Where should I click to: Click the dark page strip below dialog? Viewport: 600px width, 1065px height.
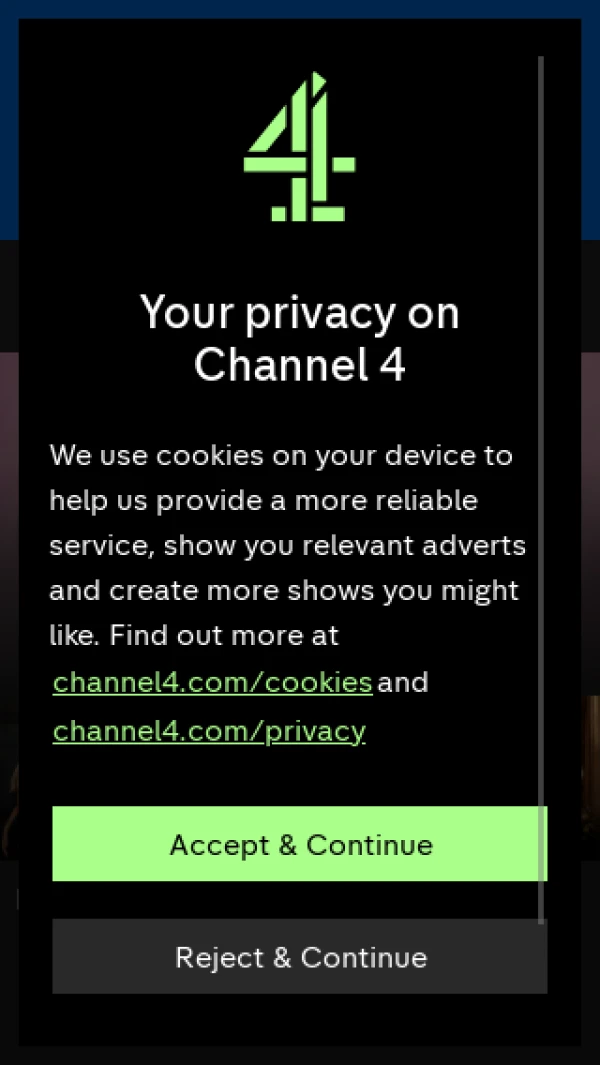coord(300,1055)
